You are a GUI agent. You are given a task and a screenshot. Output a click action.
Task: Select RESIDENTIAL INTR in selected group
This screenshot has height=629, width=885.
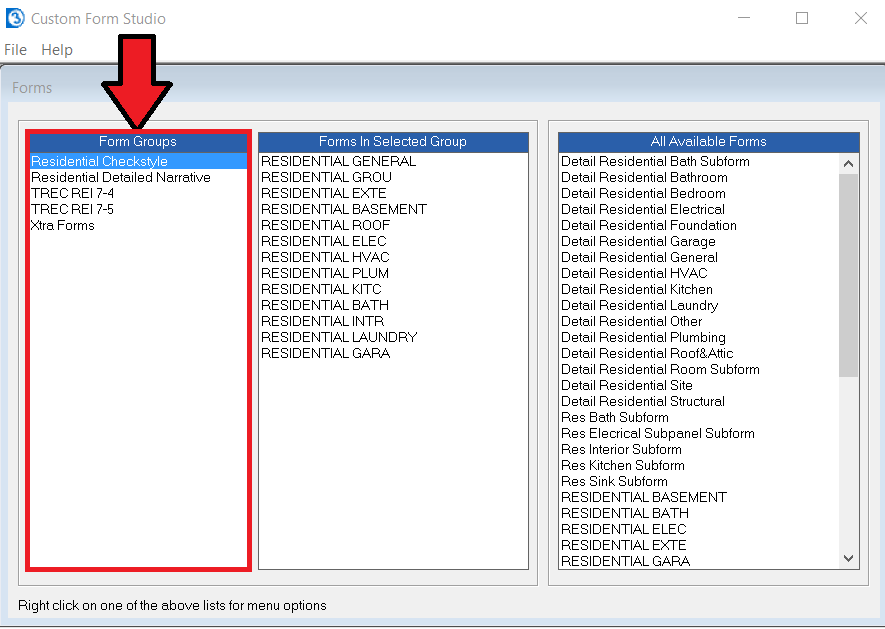point(393,321)
